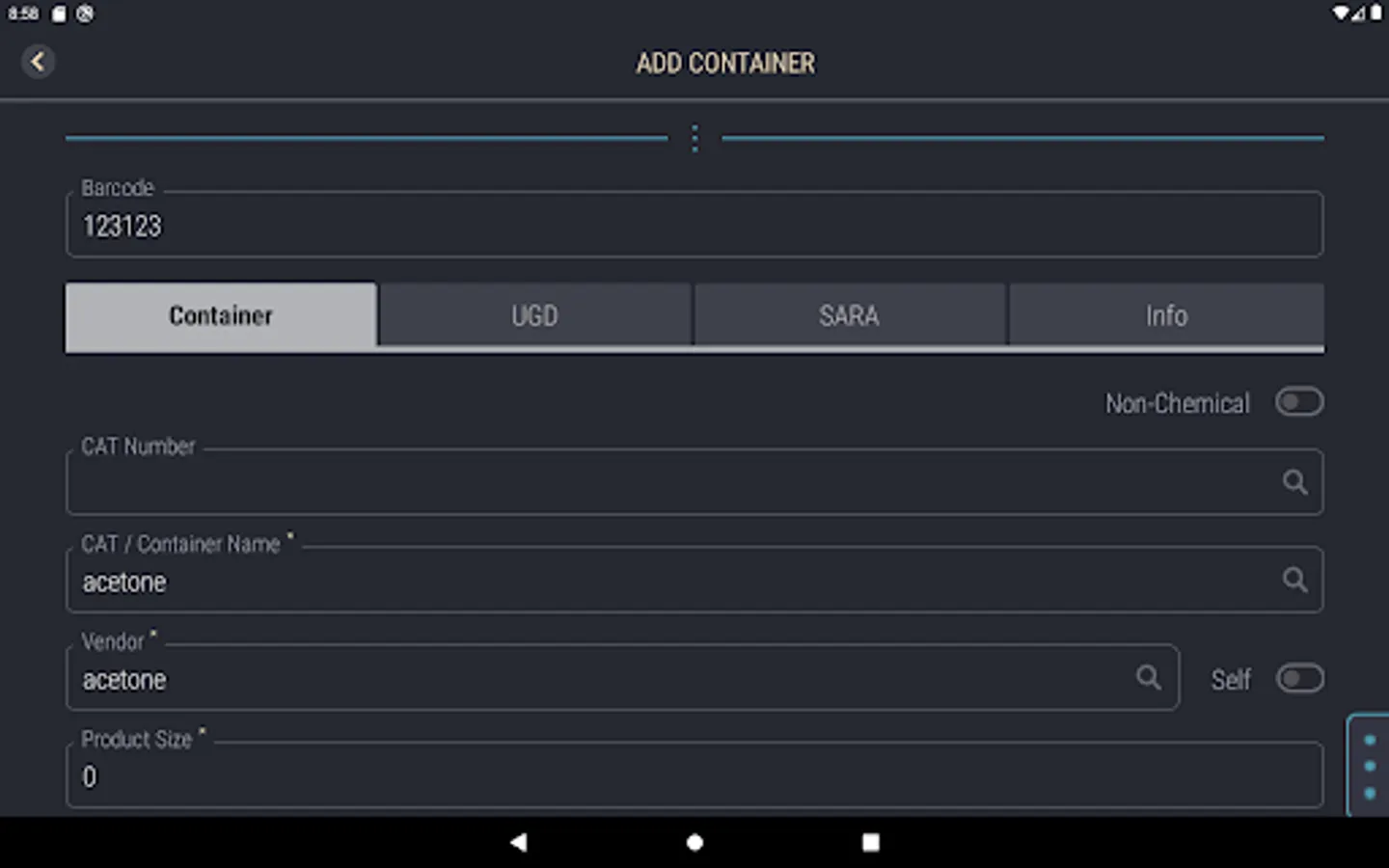This screenshot has width=1389, height=868.
Task: Open the side panel three-dot handle
Action: [x=1369, y=767]
